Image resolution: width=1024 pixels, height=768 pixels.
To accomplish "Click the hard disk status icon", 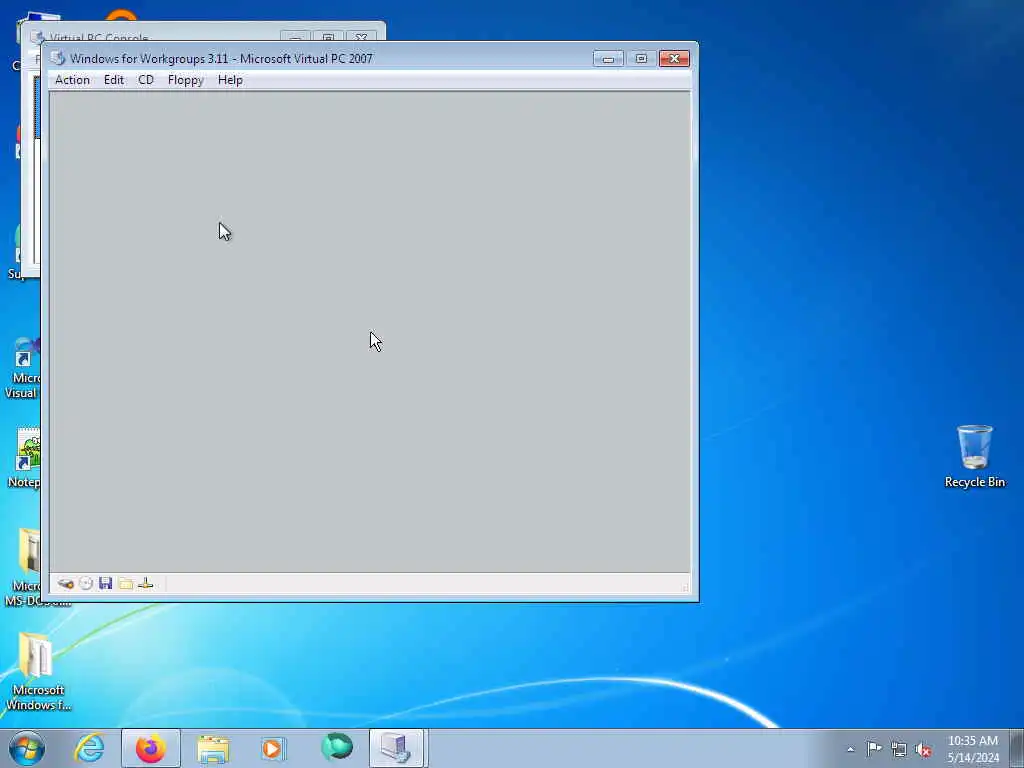I will pyautogui.click(x=65, y=583).
